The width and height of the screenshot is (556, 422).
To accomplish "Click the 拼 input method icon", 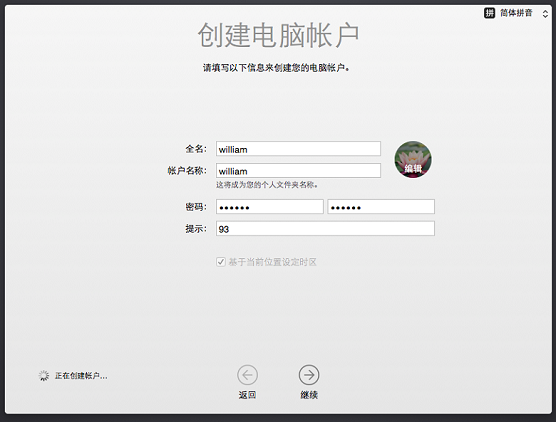I will click(x=489, y=13).
